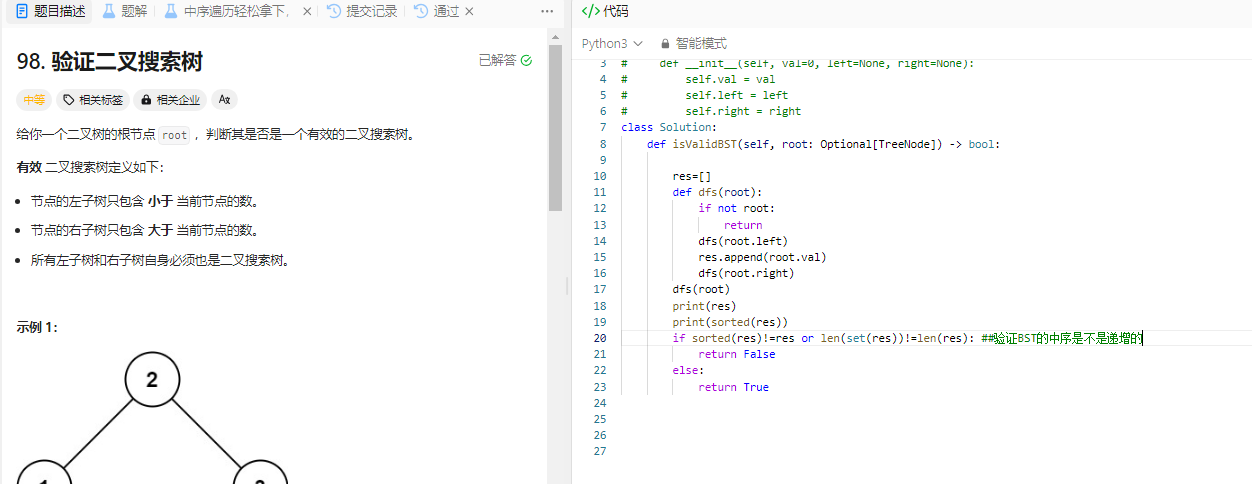Click the lock icon beside 智能模式
The width and height of the screenshot is (1252, 484).
click(665, 44)
